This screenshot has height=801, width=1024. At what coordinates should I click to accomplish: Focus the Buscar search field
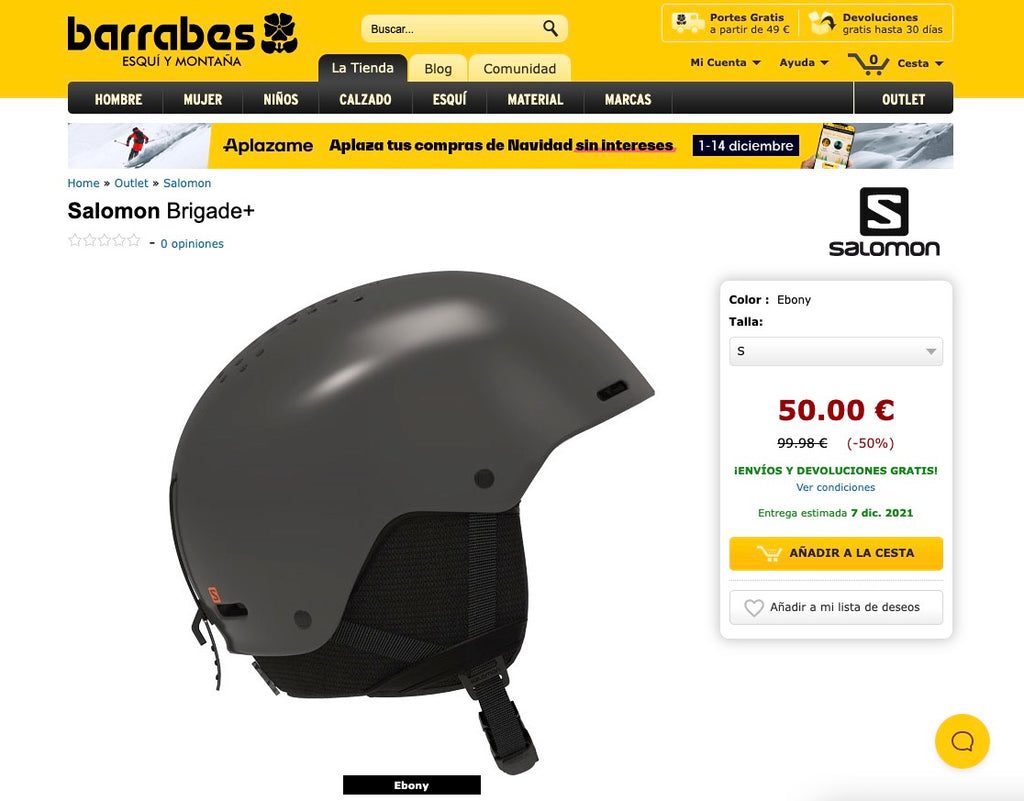pos(454,29)
